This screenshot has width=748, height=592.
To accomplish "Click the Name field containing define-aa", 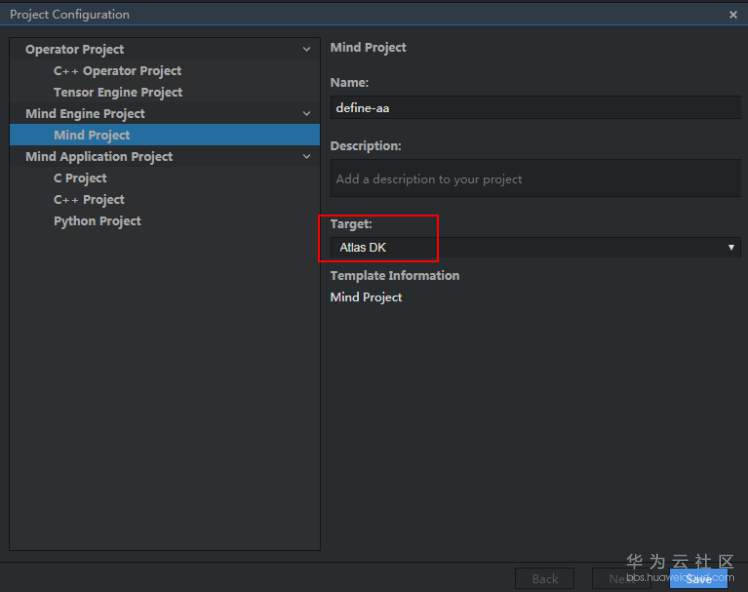I will click(535, 109).
